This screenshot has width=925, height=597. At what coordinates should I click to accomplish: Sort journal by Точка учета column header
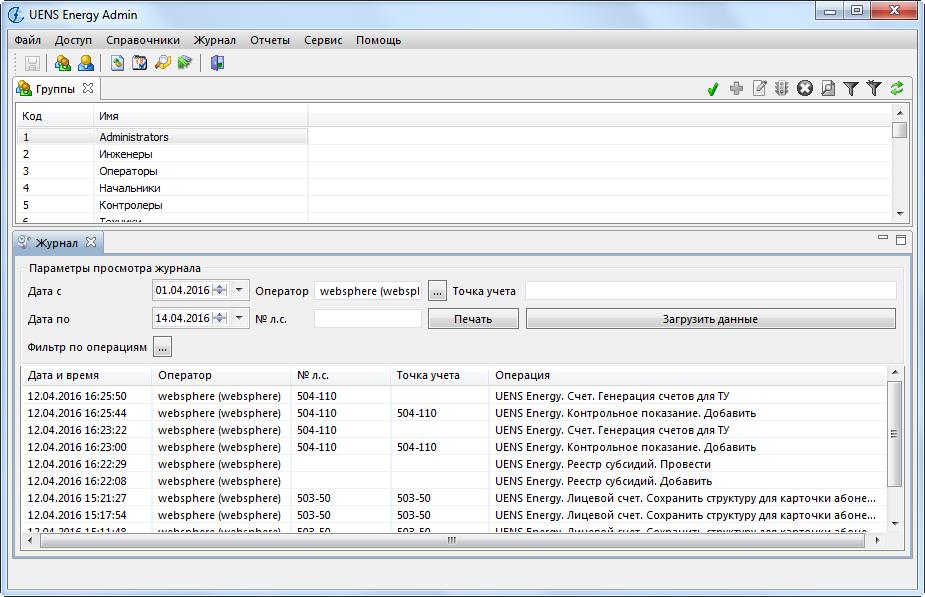439,375
